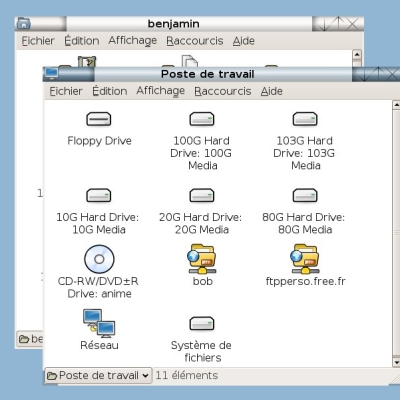The image size is (400, 400).
Task: Select the bob network folder icon
Action: tap(201, 259)
